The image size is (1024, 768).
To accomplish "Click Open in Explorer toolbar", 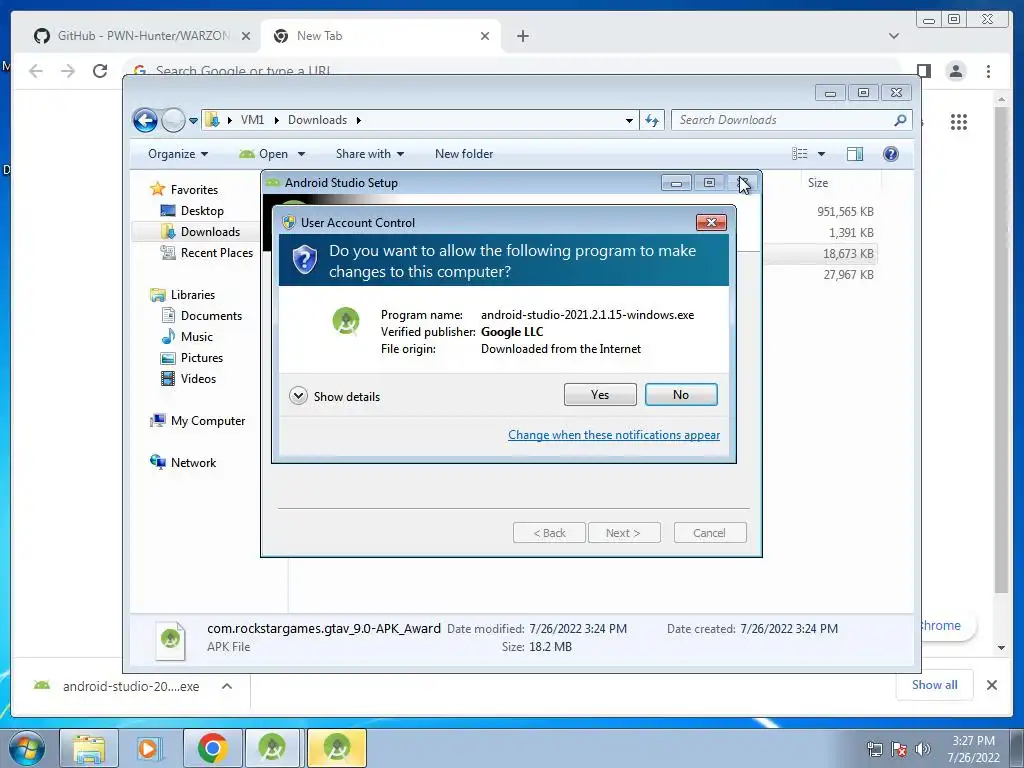I will pyautogui.click(x=264, y=154).
